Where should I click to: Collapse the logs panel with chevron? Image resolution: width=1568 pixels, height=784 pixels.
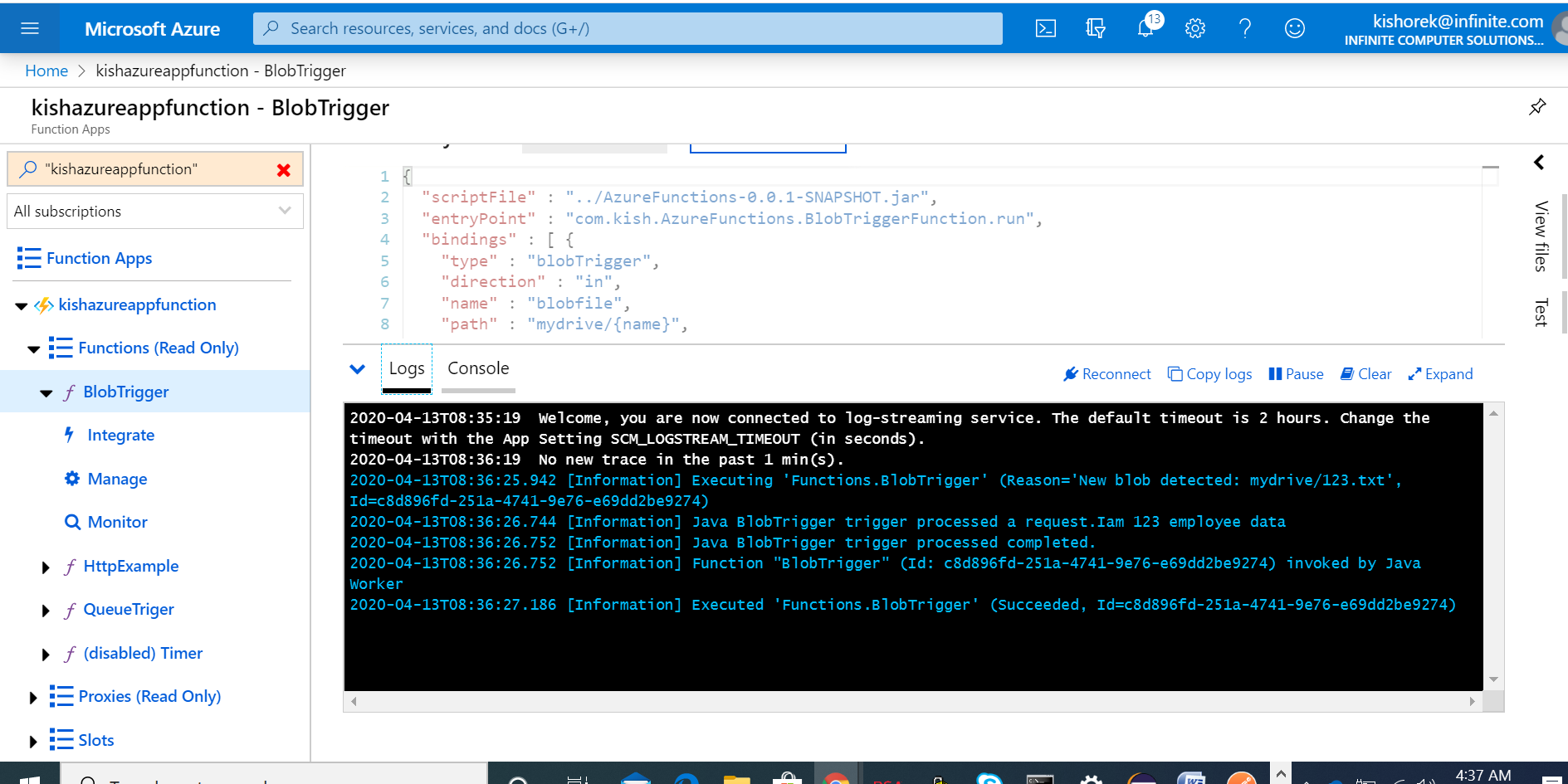[358, 369]
